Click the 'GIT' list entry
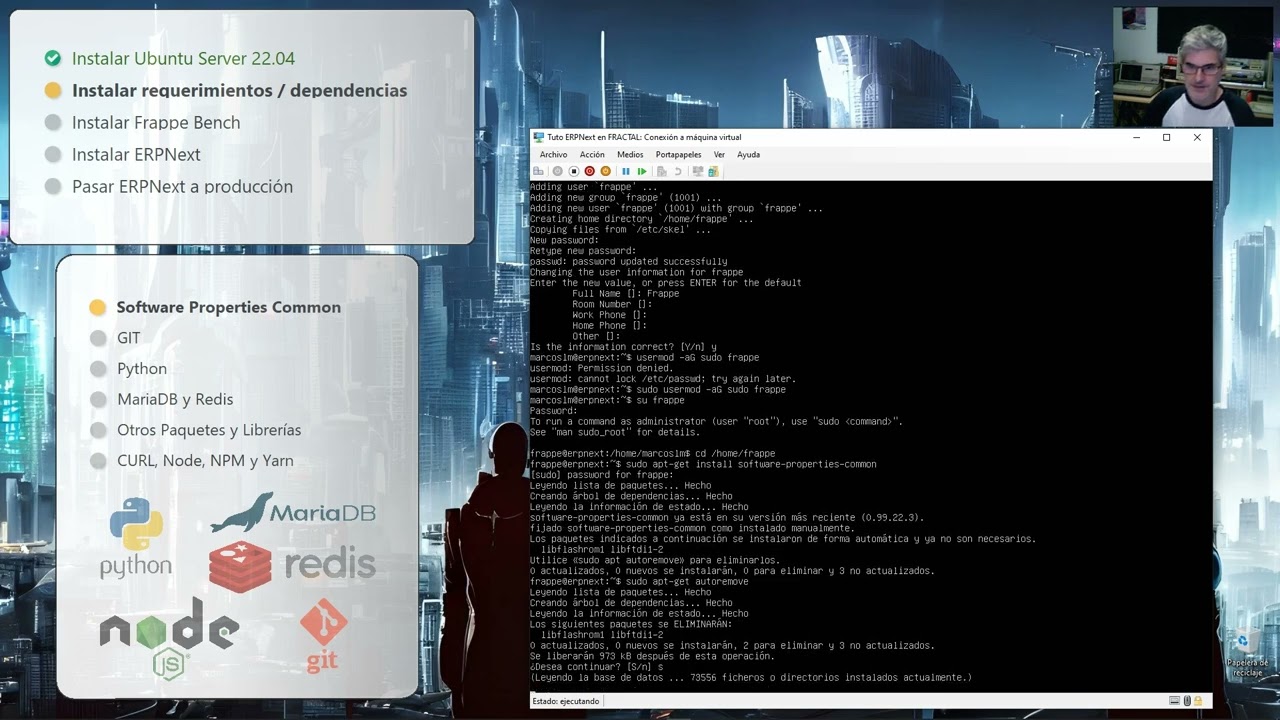 point(129,338)
